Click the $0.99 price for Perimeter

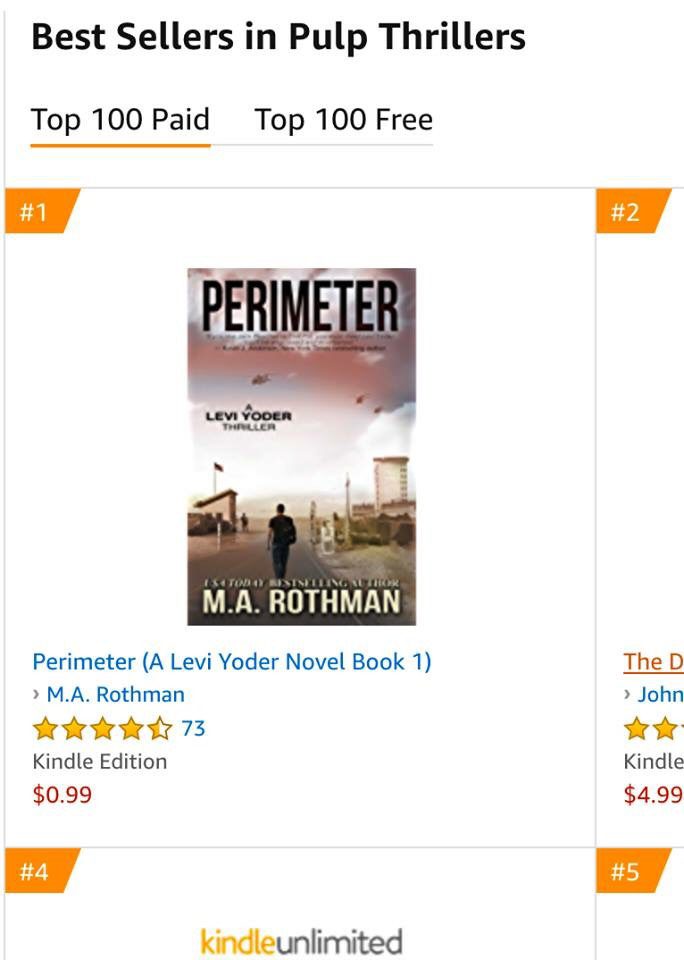tap(62, 796)
